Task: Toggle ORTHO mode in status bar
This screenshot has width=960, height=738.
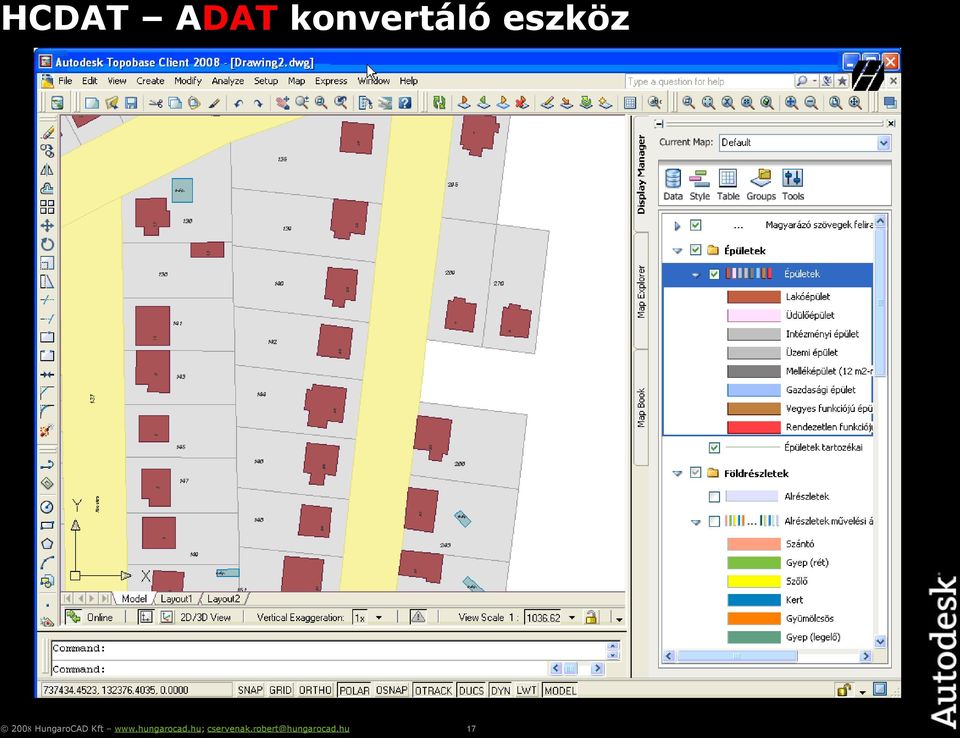Action: [315, 690]
